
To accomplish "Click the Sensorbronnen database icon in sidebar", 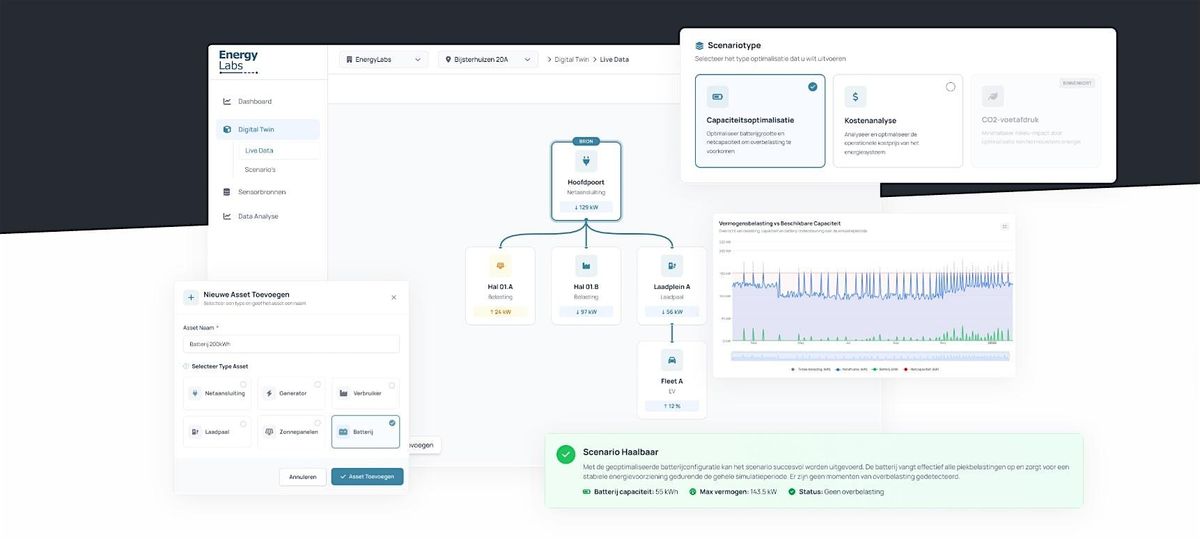I will click(x=227, y=192).
